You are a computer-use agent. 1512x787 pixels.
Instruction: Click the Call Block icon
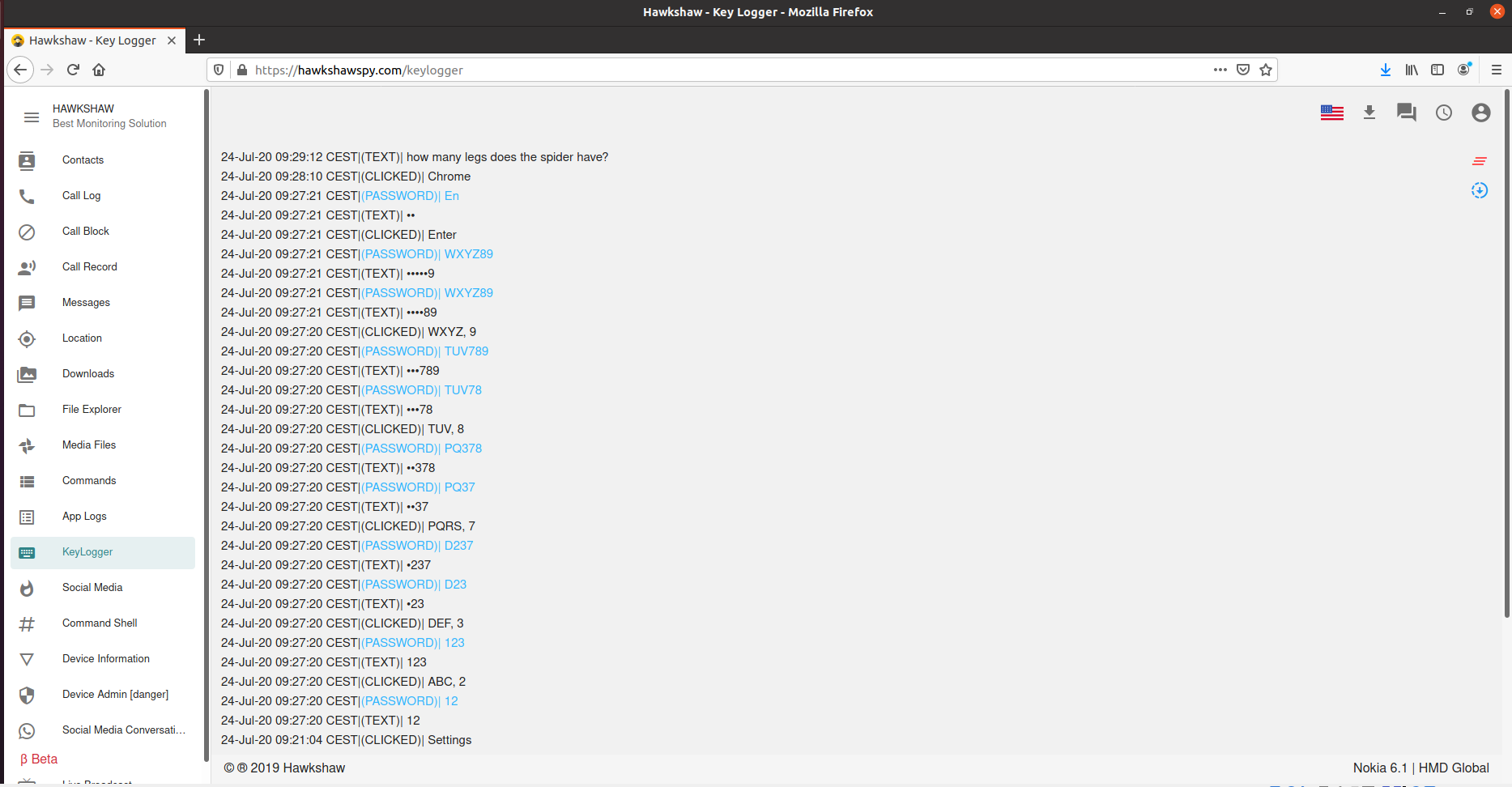27,232
